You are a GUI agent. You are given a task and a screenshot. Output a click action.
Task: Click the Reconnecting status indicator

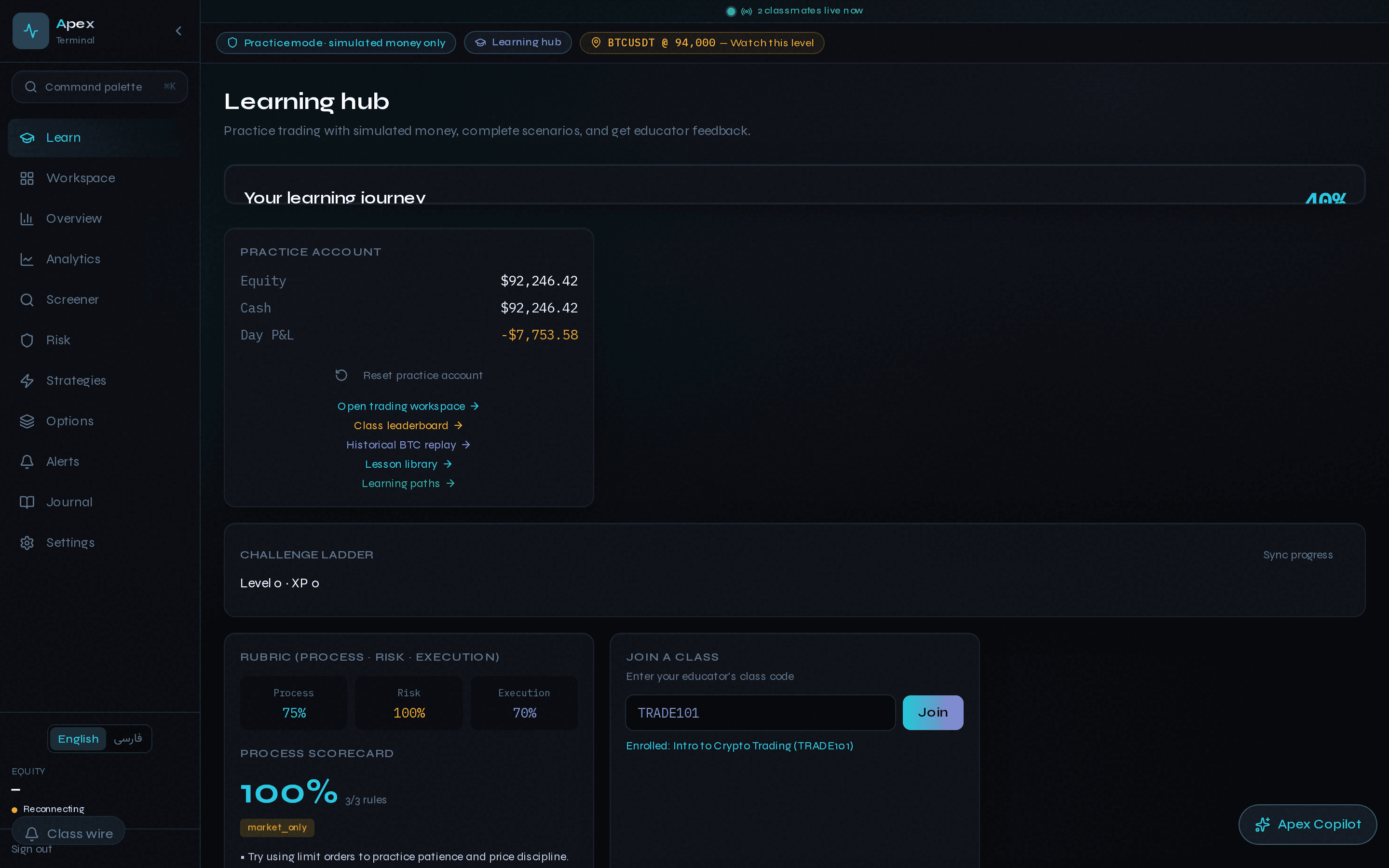pos(48,809)
